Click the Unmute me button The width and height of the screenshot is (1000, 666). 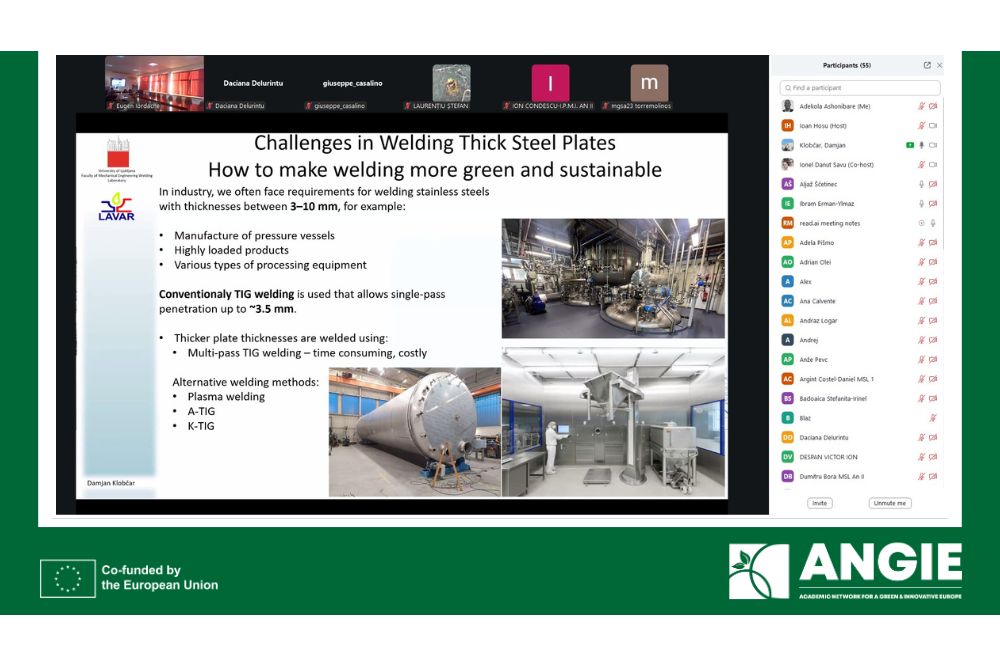coord(889,503)
